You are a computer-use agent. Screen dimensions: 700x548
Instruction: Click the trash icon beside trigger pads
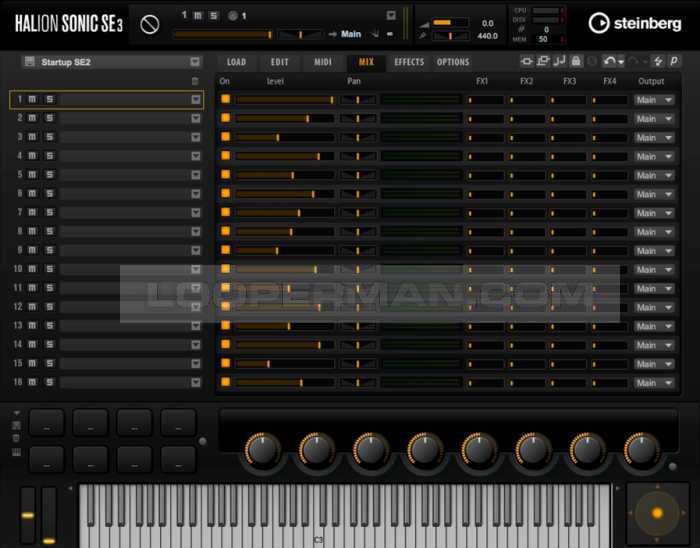point(16,438)
